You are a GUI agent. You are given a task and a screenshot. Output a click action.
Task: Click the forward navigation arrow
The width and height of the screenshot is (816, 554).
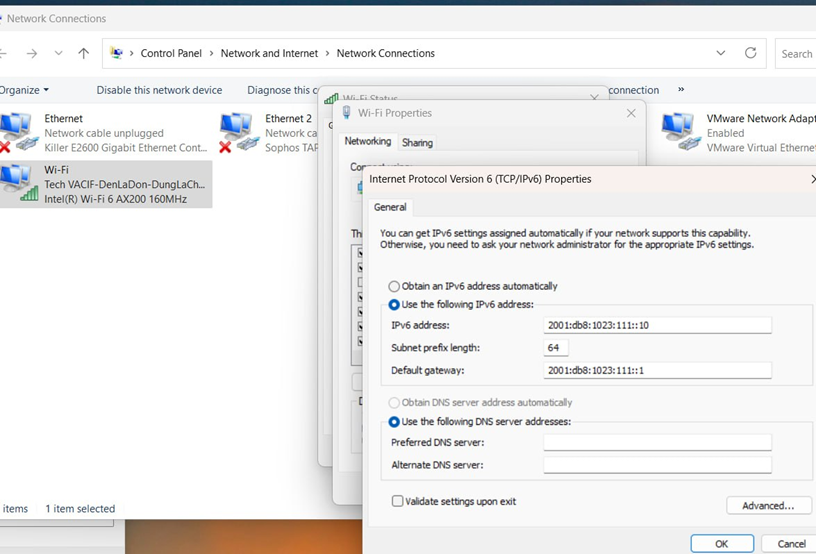[x=32, y=53]
